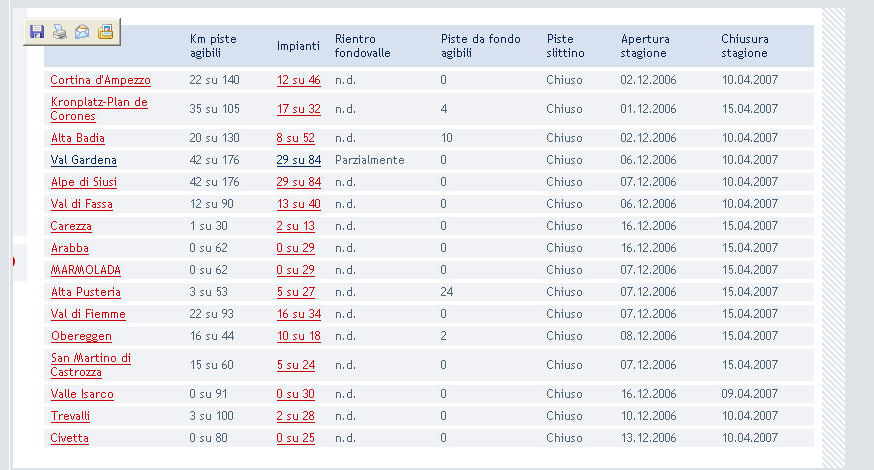The height and width of the screenshot is (470, 874).
Task: Open the Alta Badia link
Action: point(77,138)
